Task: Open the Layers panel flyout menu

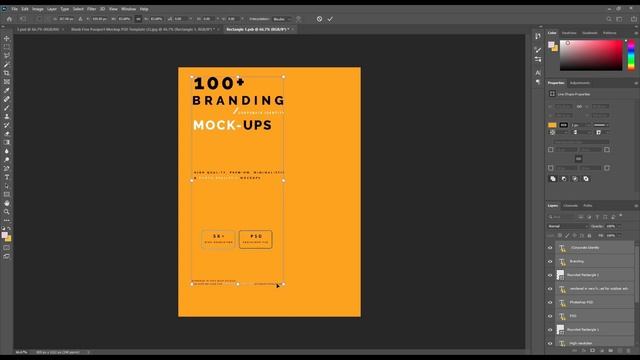Action: click(636, 206)
